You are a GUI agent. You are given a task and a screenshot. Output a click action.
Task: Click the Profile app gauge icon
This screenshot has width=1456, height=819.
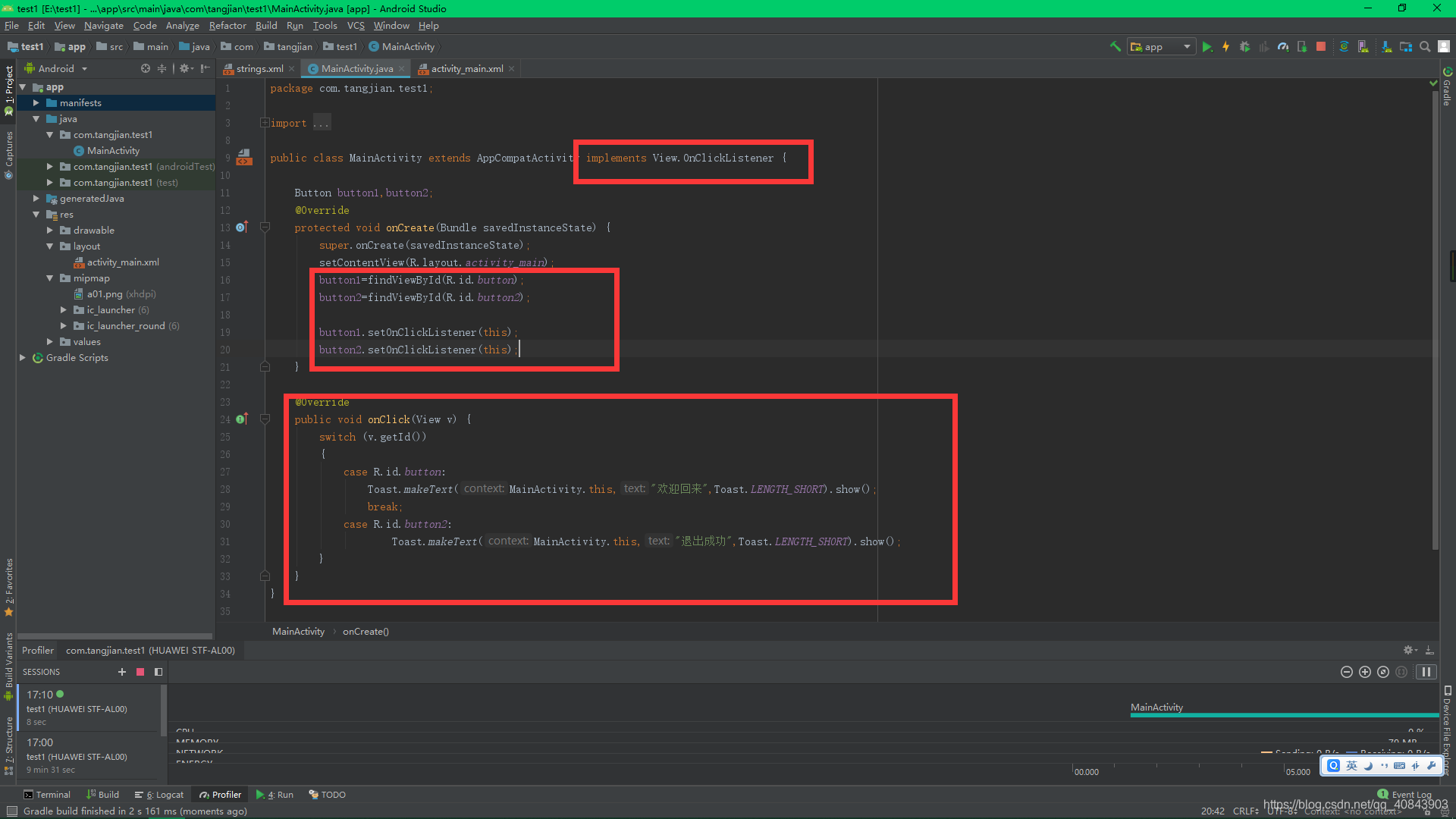[x=1282, y=47]
